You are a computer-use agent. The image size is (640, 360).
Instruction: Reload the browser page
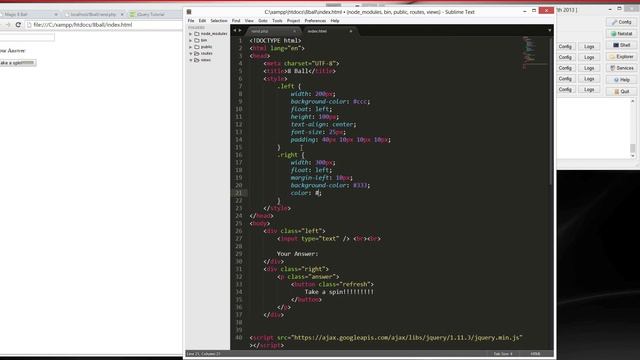[18, 25]
